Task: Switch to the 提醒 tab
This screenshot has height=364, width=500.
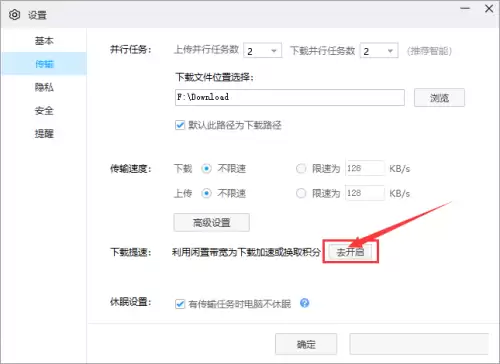Action: (x=44, y=134)
